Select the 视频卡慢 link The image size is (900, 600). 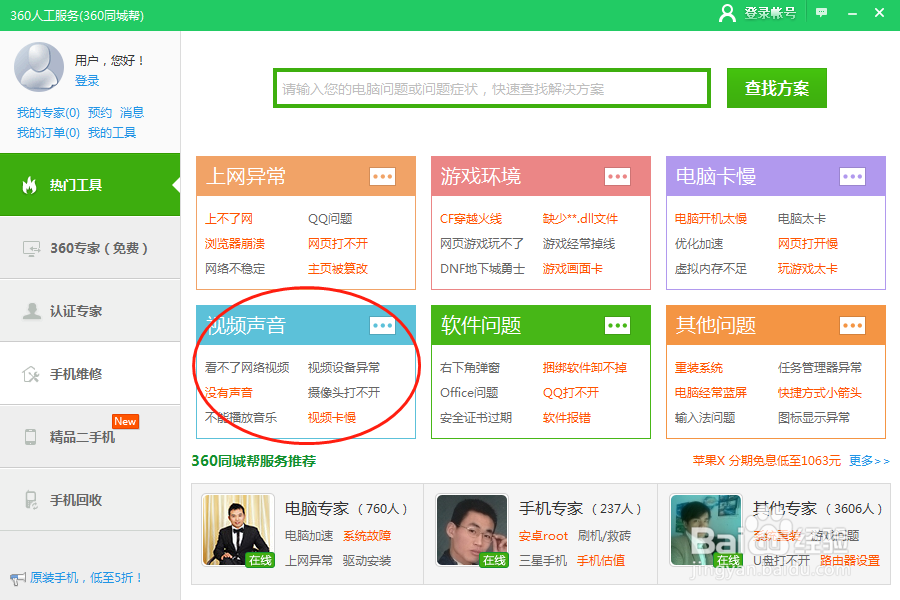pos(332,417)
